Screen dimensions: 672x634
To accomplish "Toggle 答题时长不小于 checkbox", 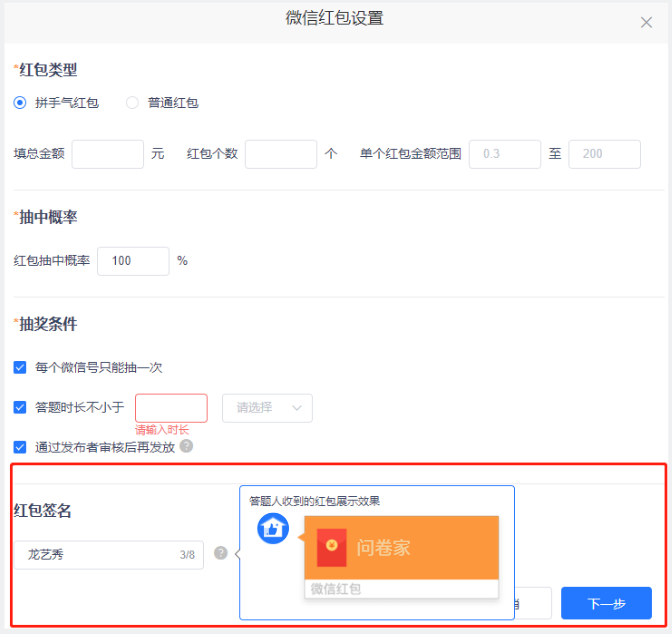I will tap(20, 407).
